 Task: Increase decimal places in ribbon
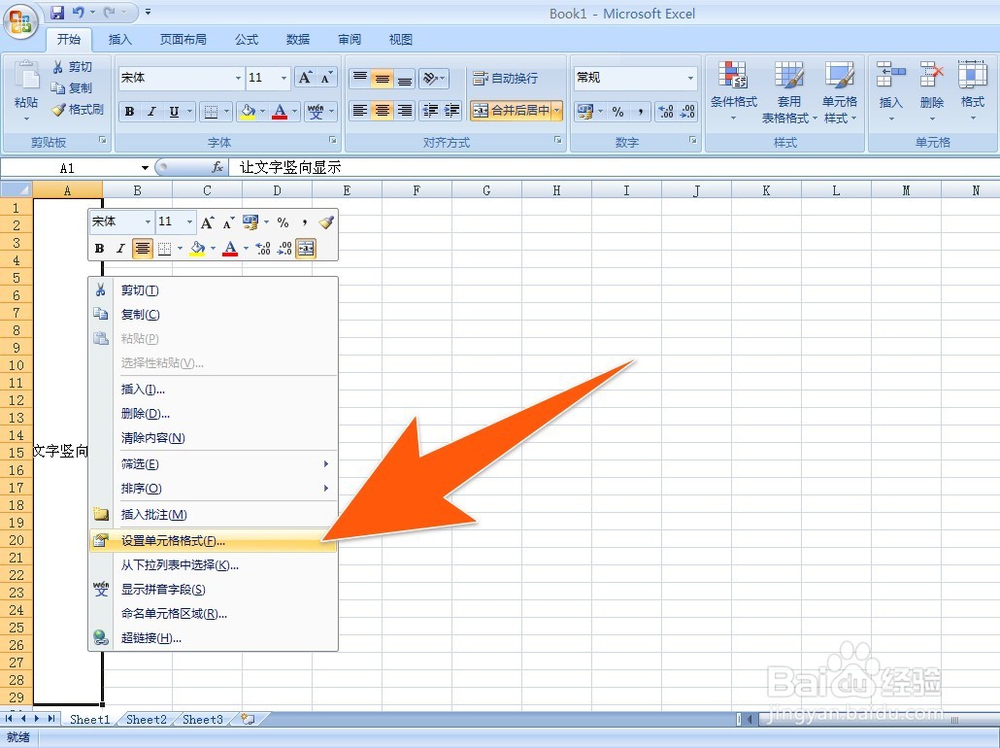(x=666, y=112)
